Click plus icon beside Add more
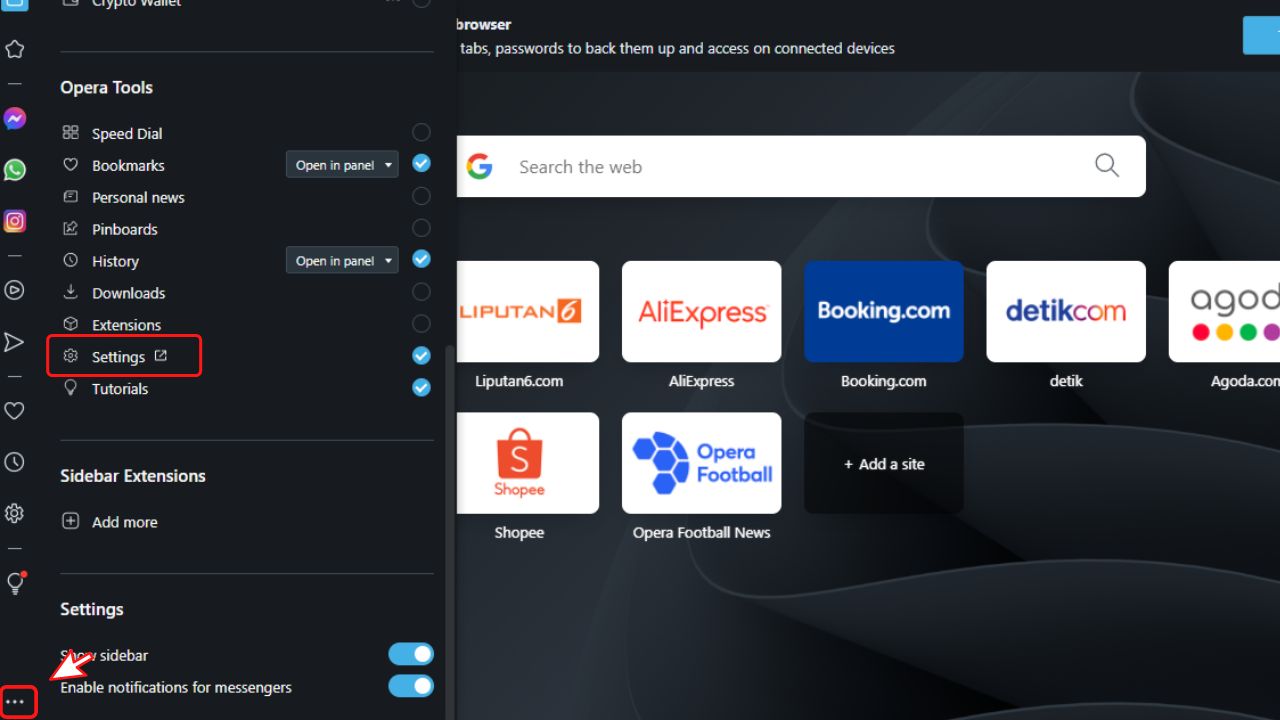This screenshot has width=1280, height=720. tap(70, 521)
